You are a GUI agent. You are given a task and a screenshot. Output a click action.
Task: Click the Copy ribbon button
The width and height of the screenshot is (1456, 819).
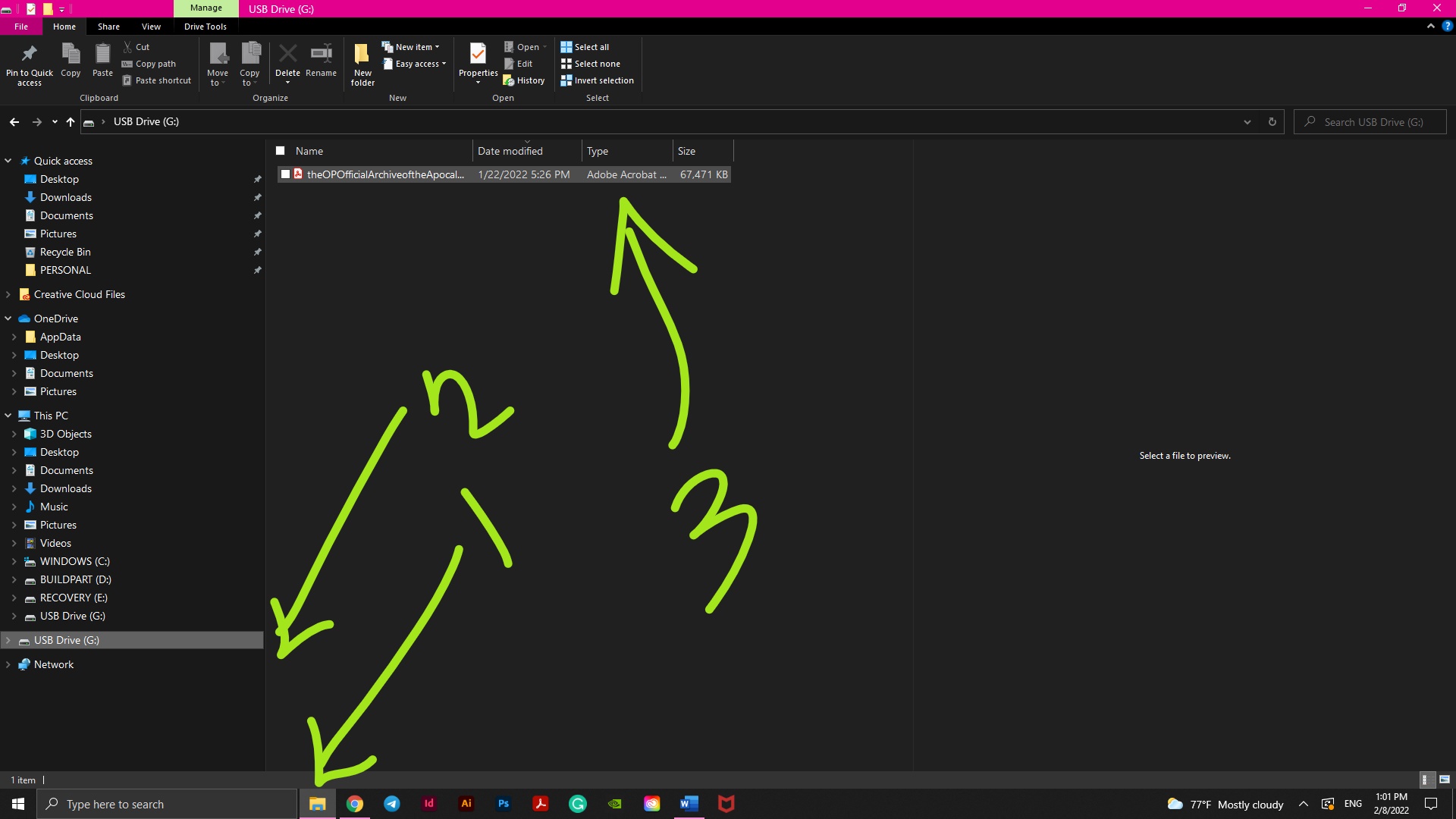pyautogui.click(x=71, y=61)
